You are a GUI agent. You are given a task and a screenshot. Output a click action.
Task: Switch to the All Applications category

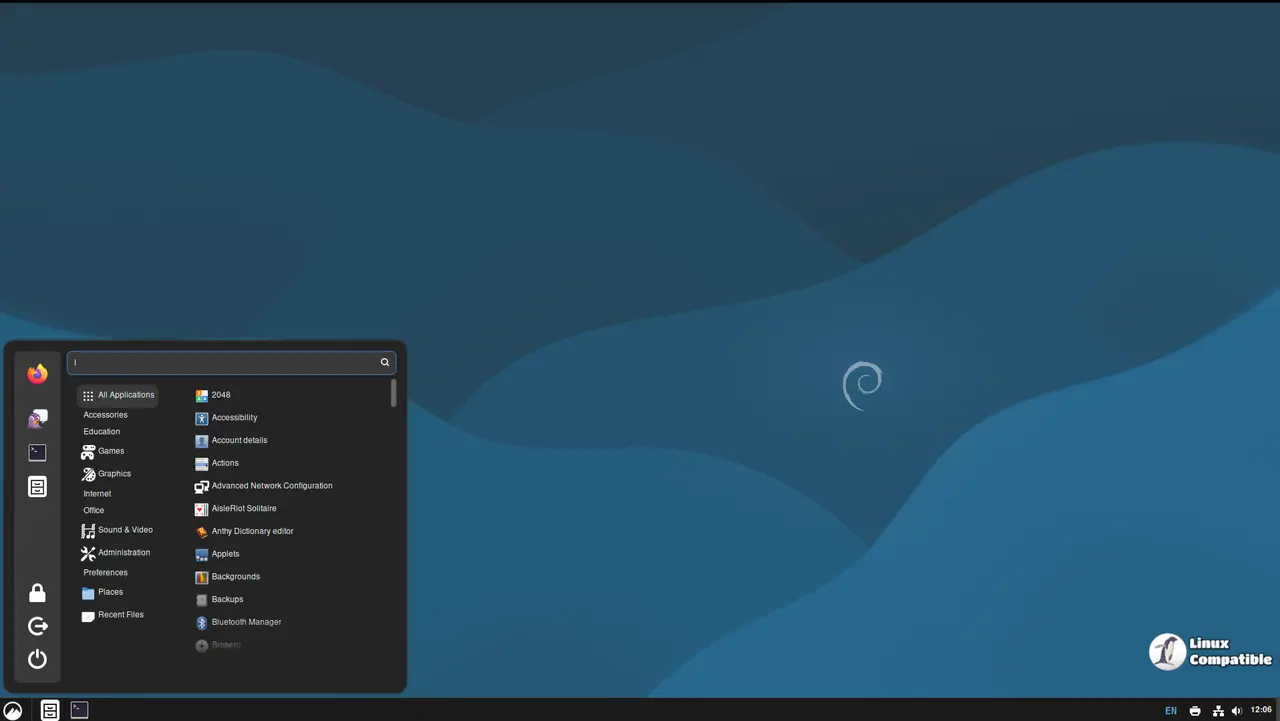118,395
